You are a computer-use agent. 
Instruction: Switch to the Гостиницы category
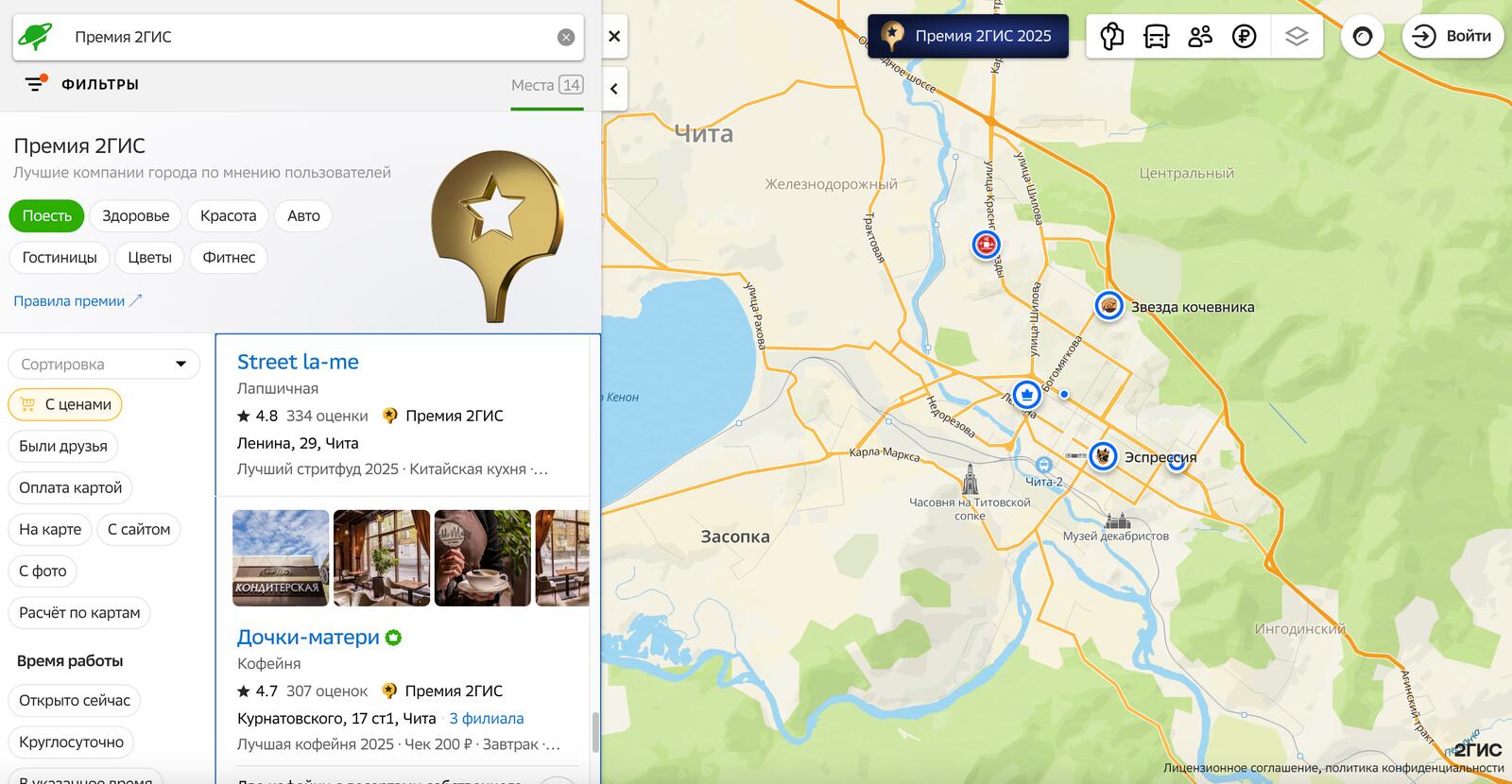coord(60,257)
